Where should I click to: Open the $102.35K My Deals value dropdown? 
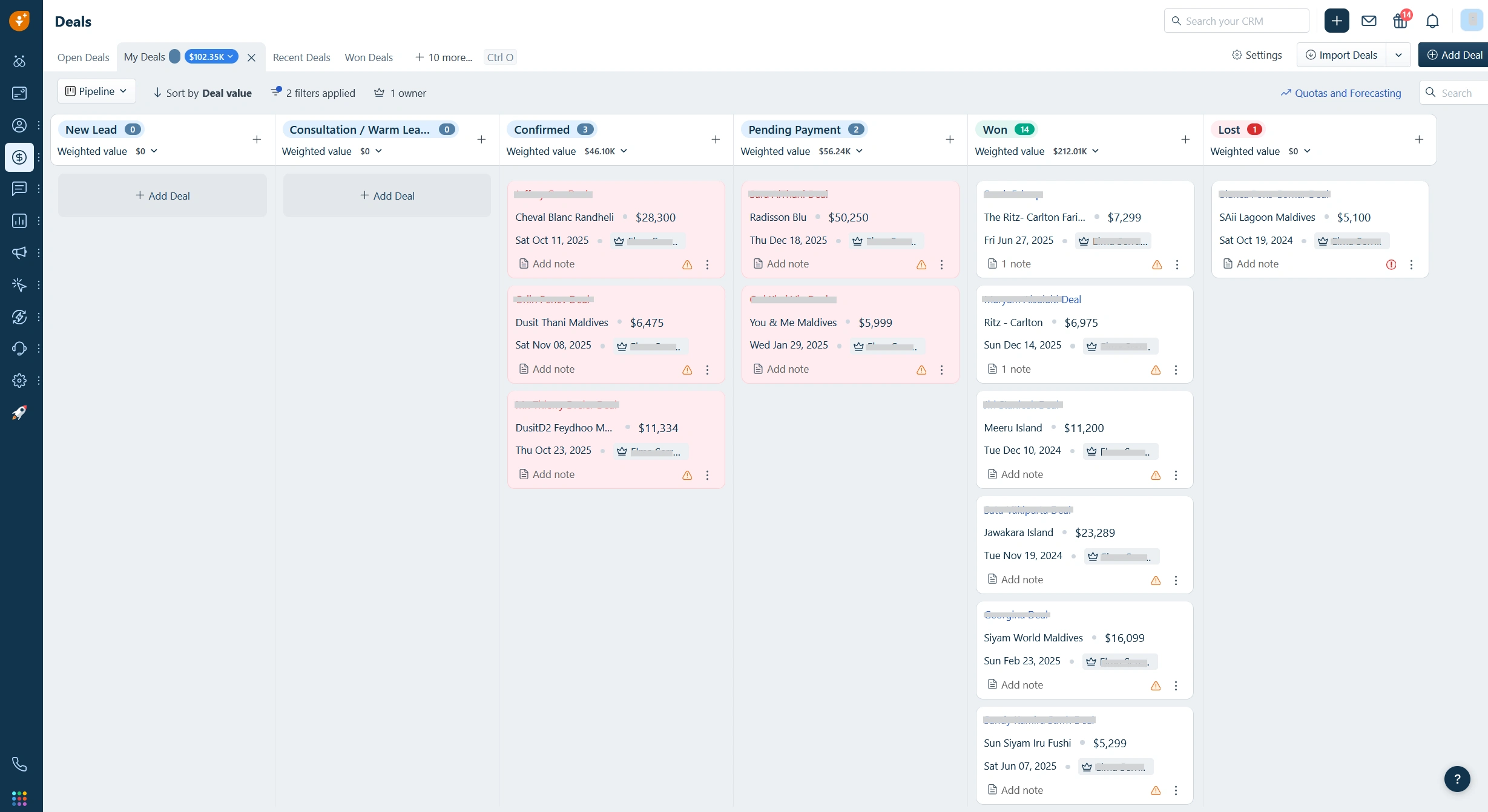coord(211,57)
